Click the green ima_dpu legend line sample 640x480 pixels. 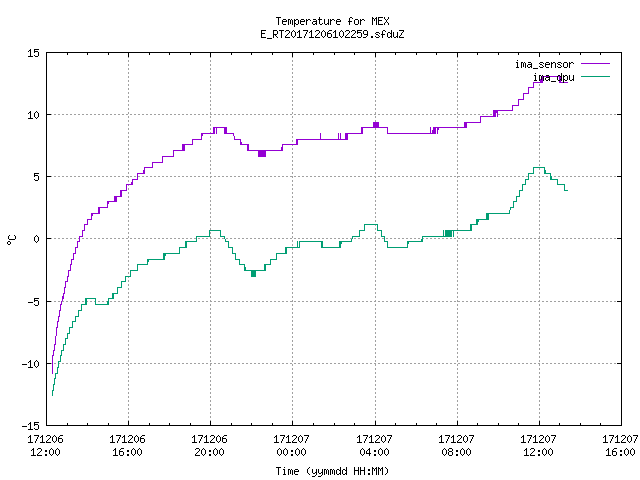click(596, 76)
